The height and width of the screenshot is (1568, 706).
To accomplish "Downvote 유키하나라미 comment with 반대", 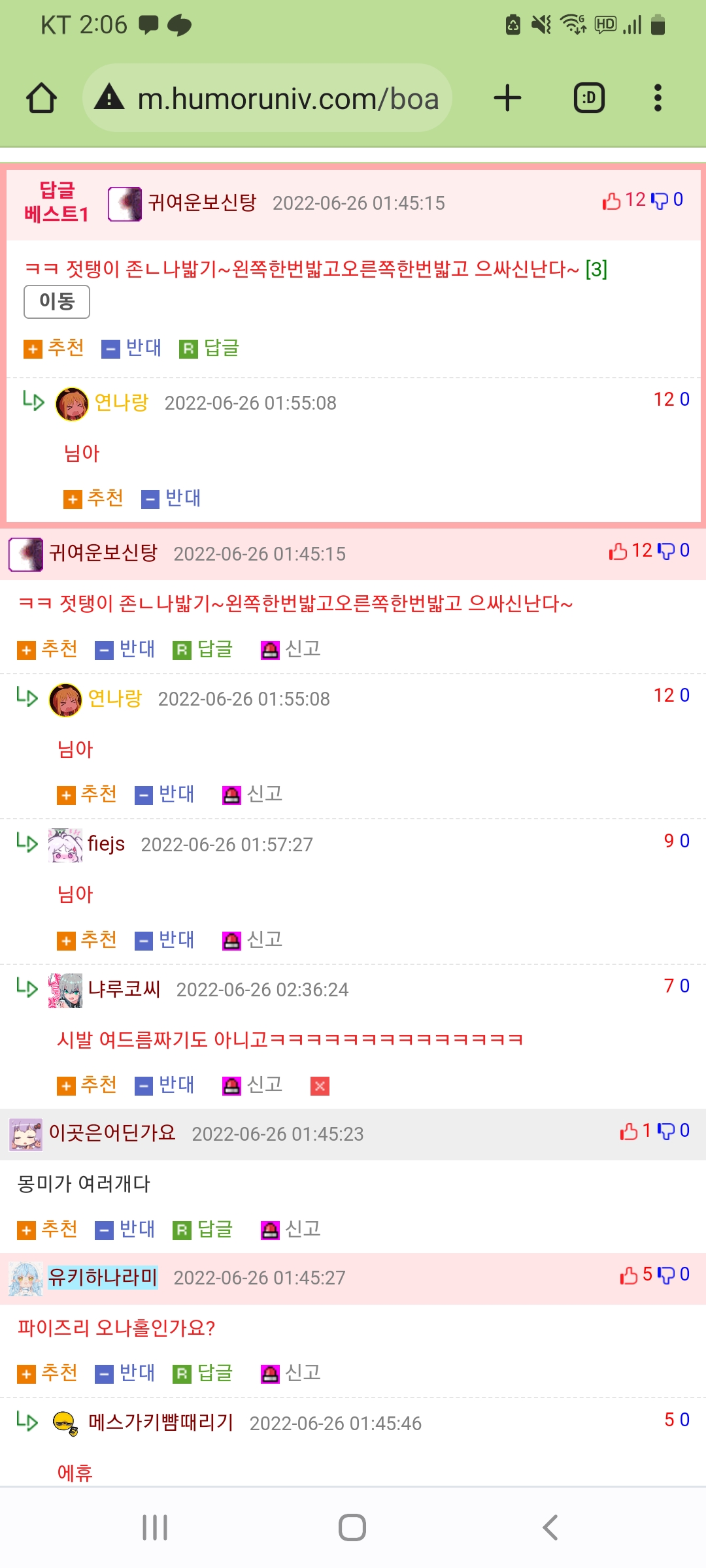I will click(125, 1373).
